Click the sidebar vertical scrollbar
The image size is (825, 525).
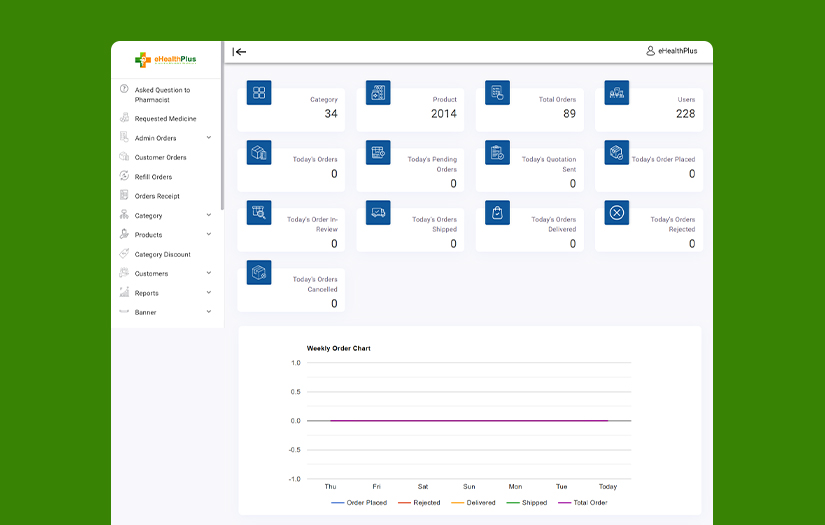[x=223, y=126]
